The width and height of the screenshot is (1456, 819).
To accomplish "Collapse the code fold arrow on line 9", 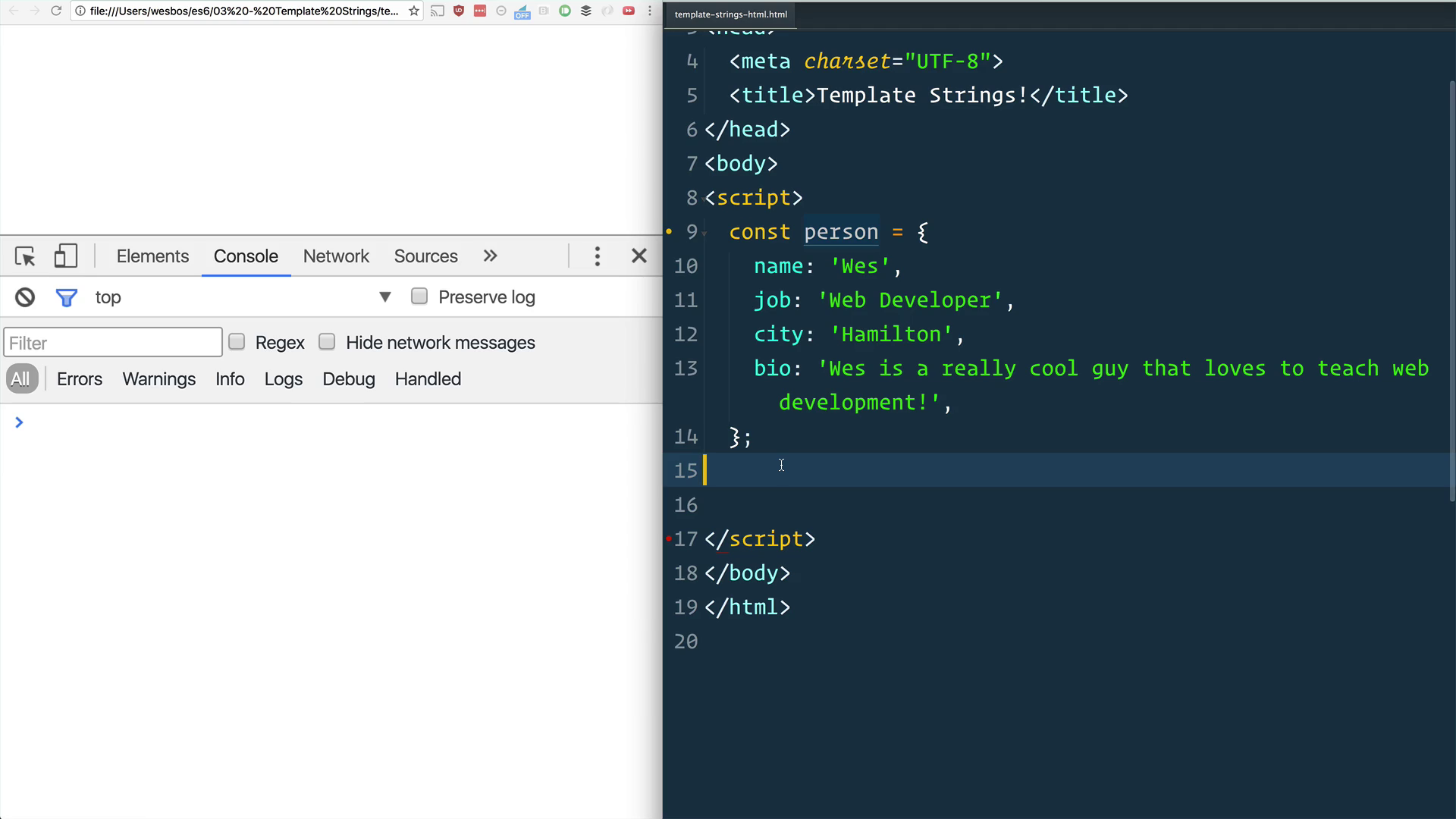I will 704,234.
